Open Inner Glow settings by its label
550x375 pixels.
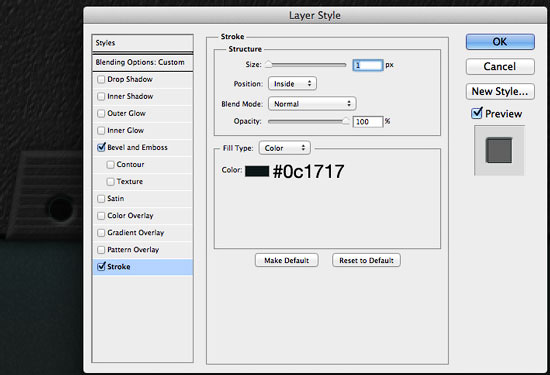click(x=126, y=130)
